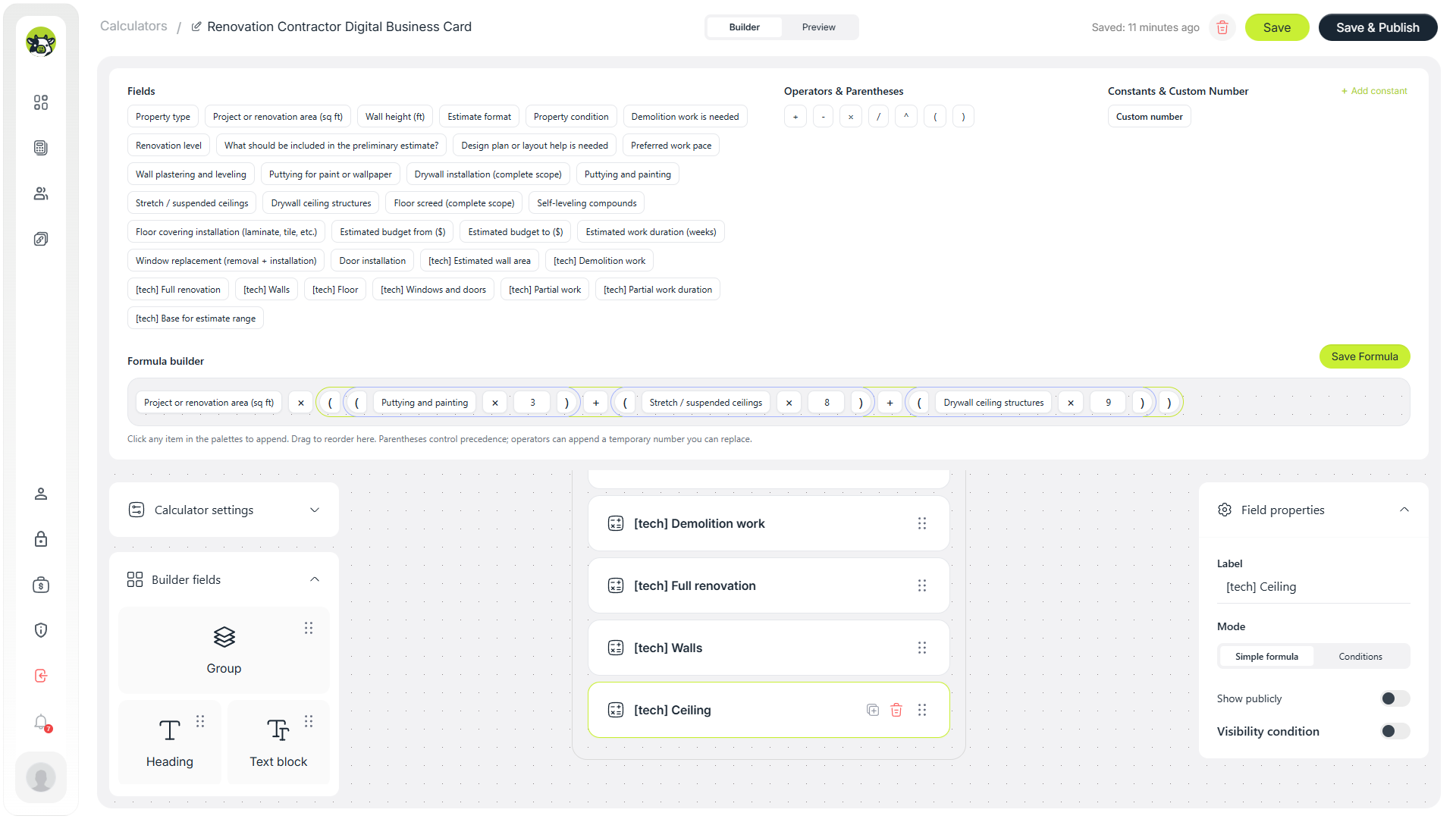The width and height of the screenshot is (1456, 819).
Task: Click the notifications bell icon
Action: pyautogui.click(x=41, y=722)
